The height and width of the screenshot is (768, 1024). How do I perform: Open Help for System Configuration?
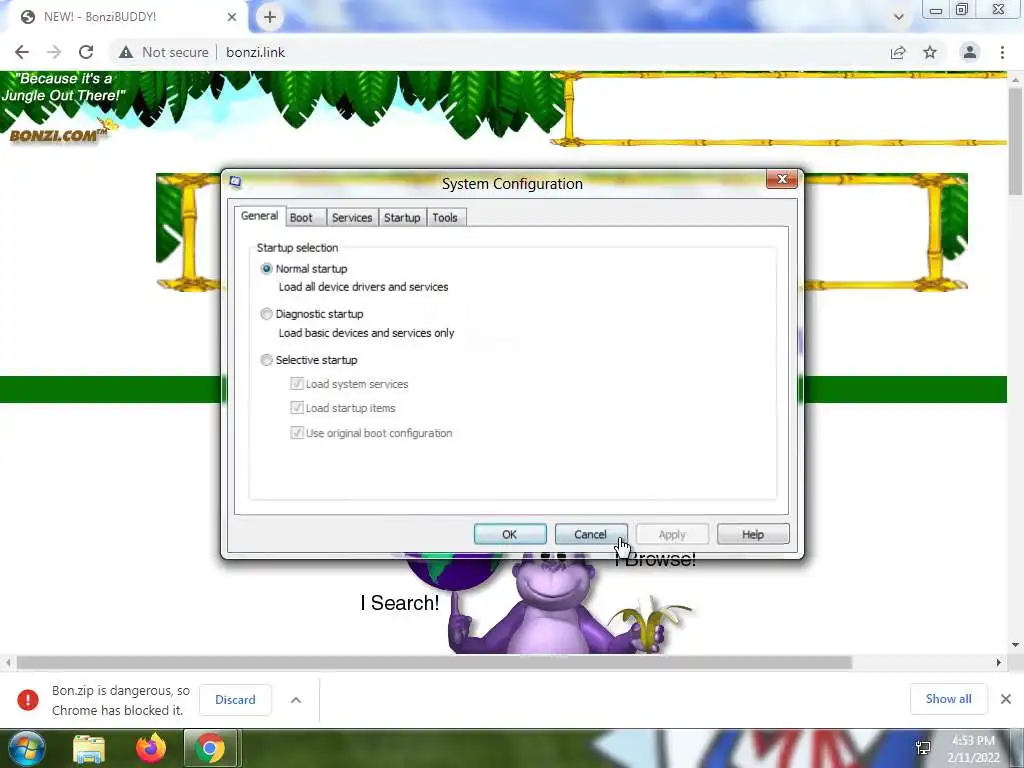coord(753,534)
